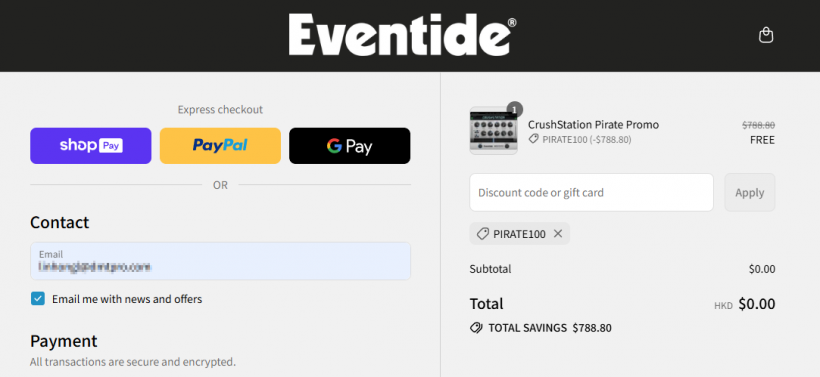Click the tag icon beside PIRATE100 (-$788.80)
Image resolution: width=820 pixels, height=377 pixels.
click(x=533, y=139)
